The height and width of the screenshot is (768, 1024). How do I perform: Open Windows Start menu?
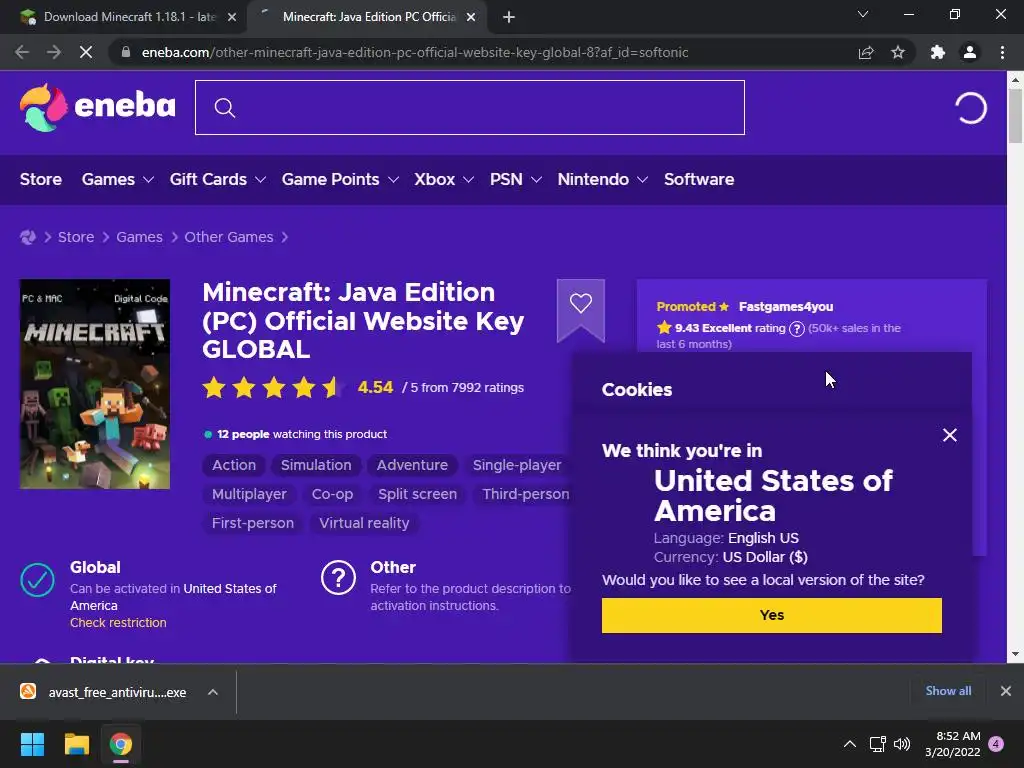pyautogui.click(x=32, y=744)
